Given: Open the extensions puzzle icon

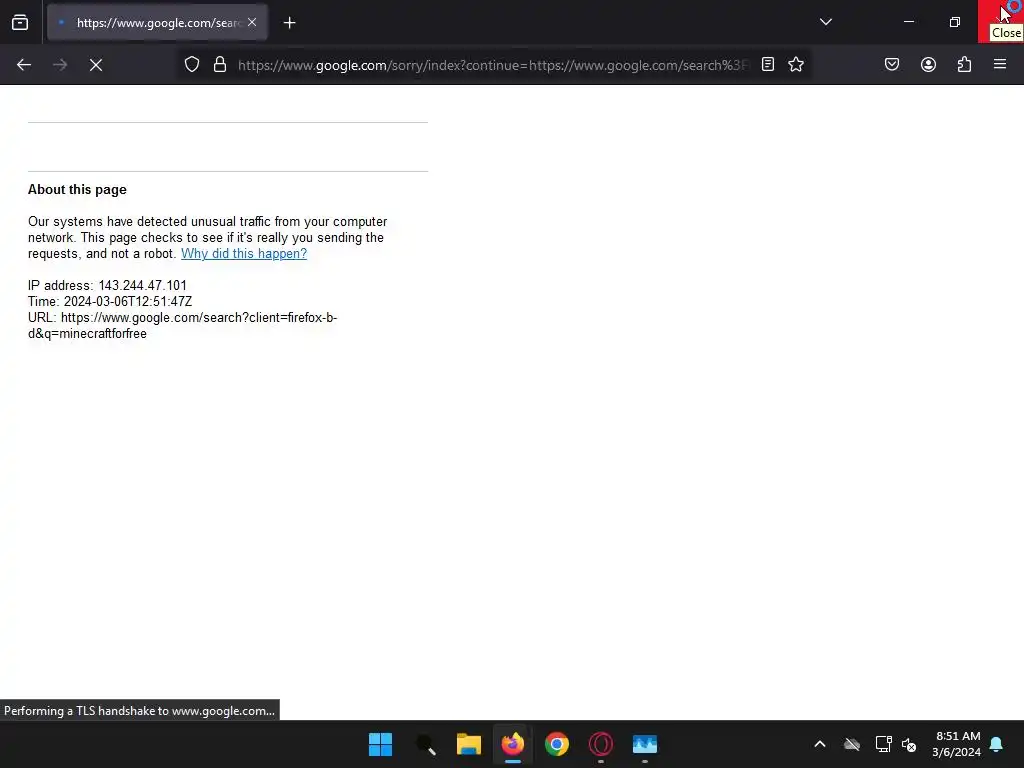Looking at the screenshot, I should 964,65.
